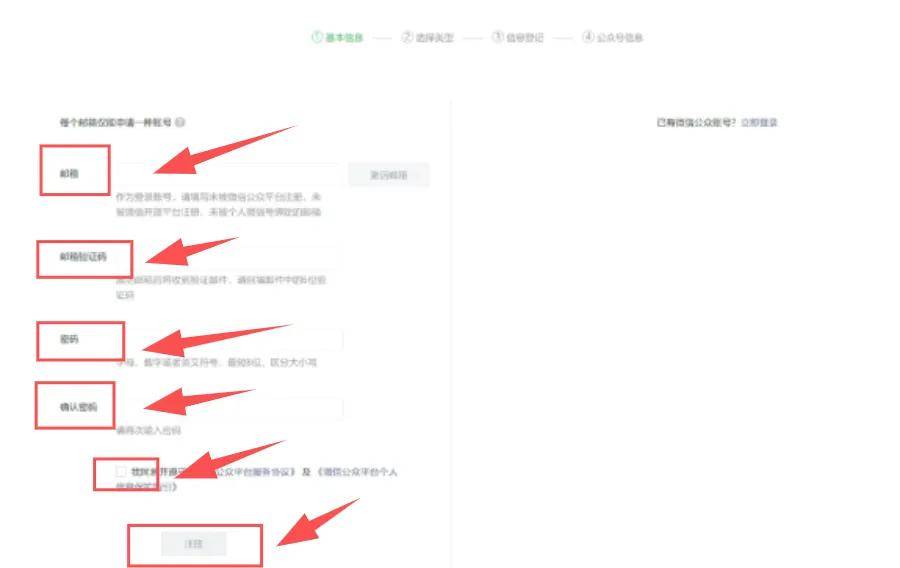Screen dimensions: 900x568
Task: Click the help icon beside 每个邮箱仅能申请一种帐号
Action: coord(180,122)
